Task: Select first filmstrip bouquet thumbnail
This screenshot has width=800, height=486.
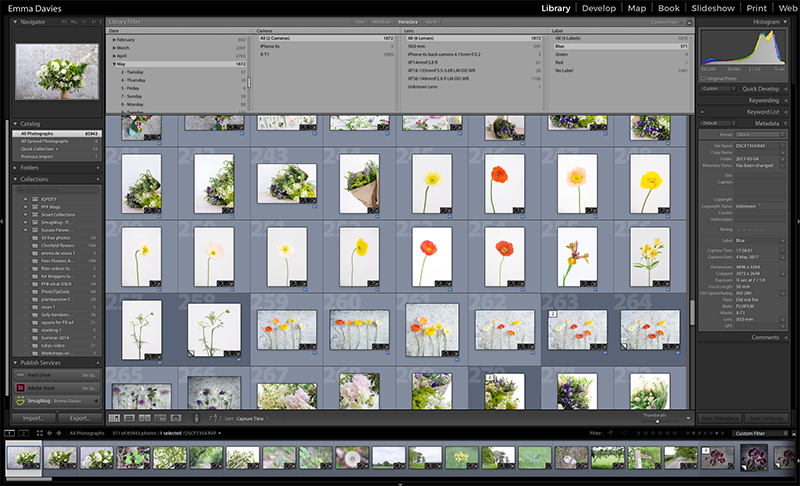Action: click(x=23, y=457)
